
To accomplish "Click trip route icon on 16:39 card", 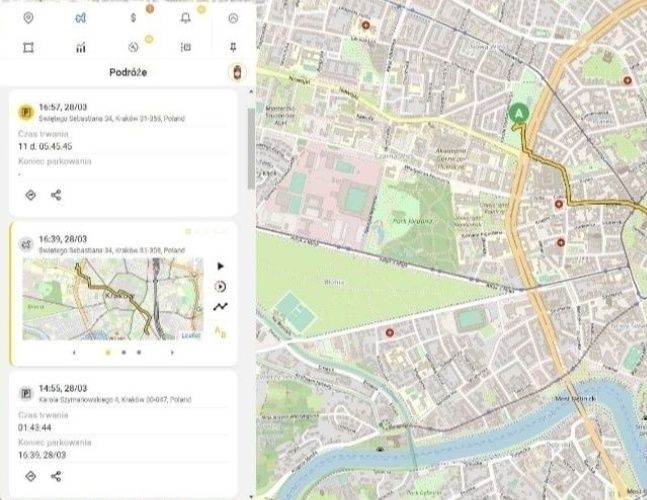I will 26,244.
